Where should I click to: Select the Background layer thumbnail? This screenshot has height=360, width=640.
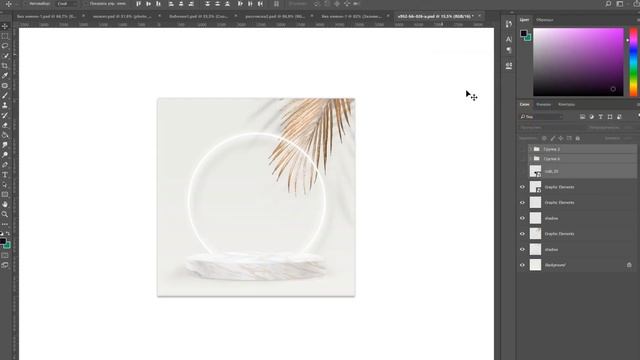pos(535,265)
